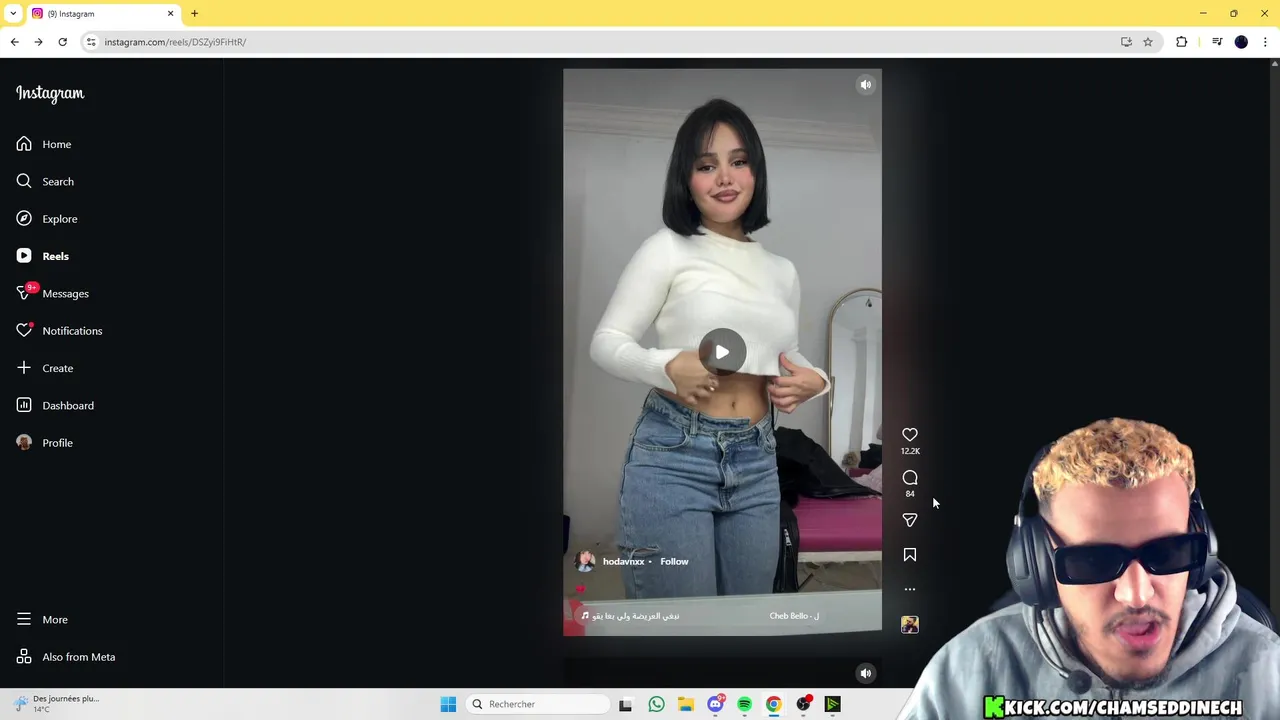Open File Explorer from the taskbar

point(685,704)
